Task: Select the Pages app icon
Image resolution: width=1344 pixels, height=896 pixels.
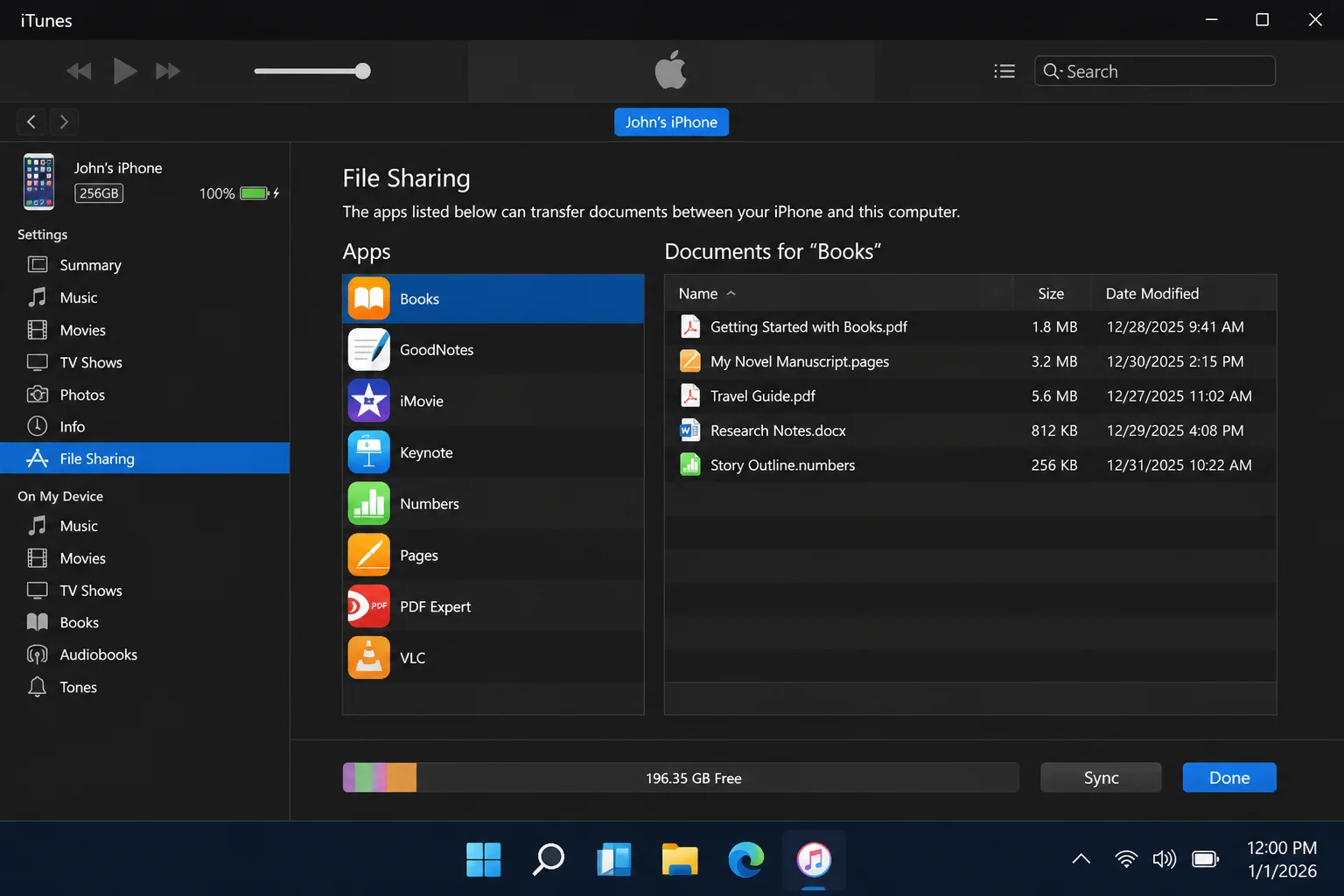Action: tap(369, 556)
